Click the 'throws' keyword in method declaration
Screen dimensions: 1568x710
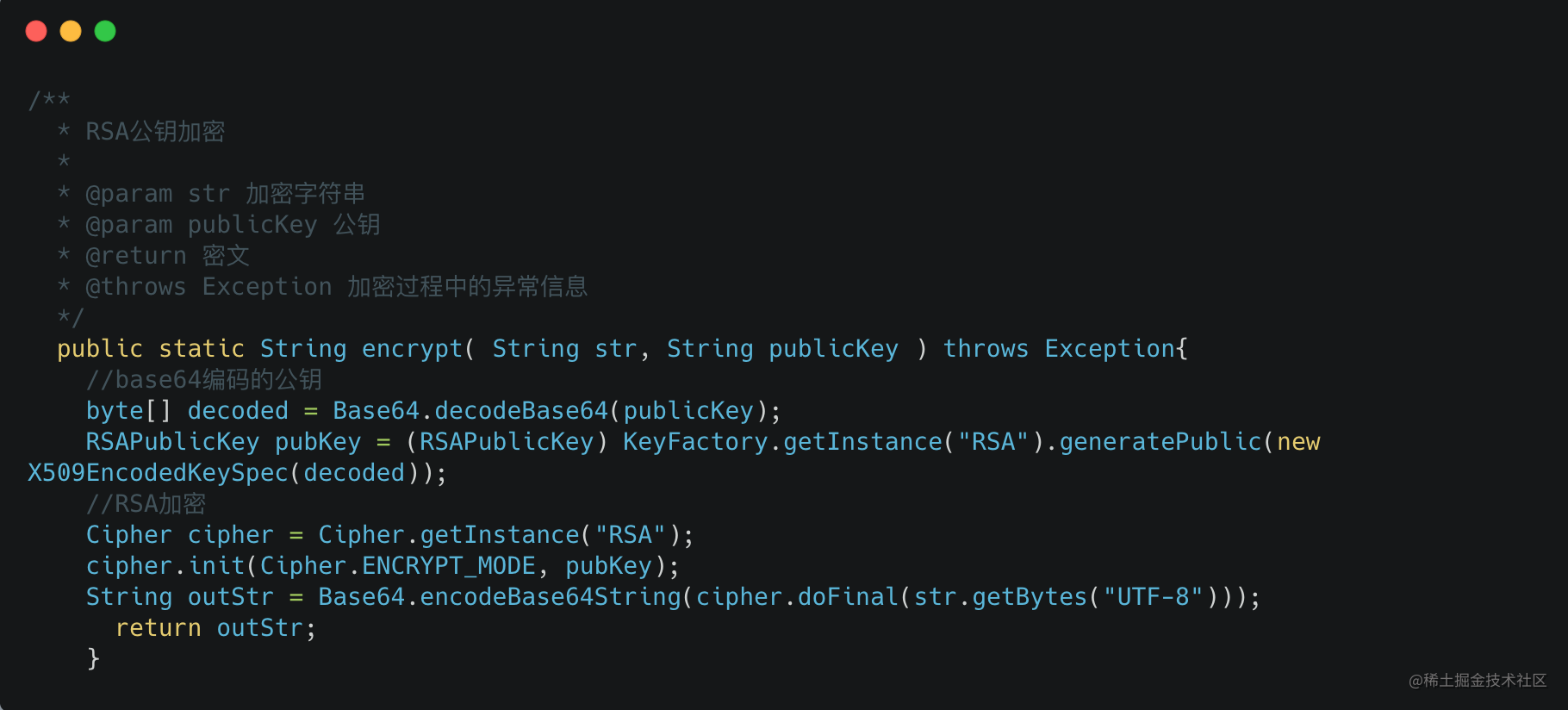coord(986,349)
